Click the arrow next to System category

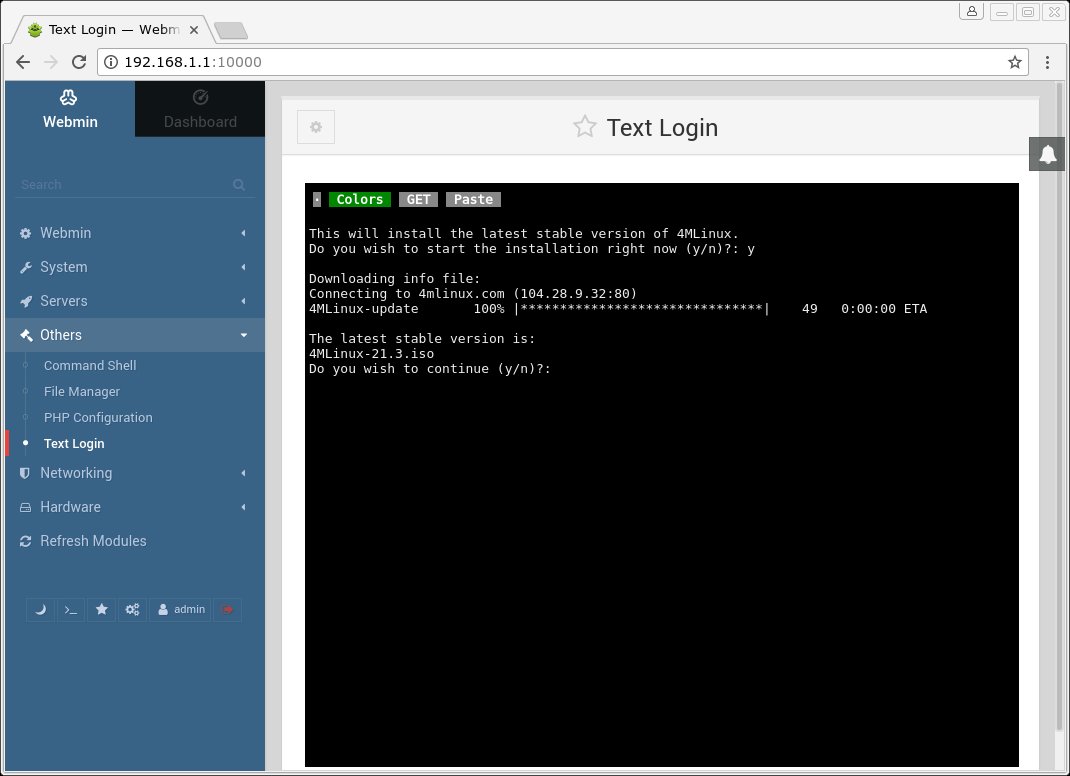click(244, 267)
